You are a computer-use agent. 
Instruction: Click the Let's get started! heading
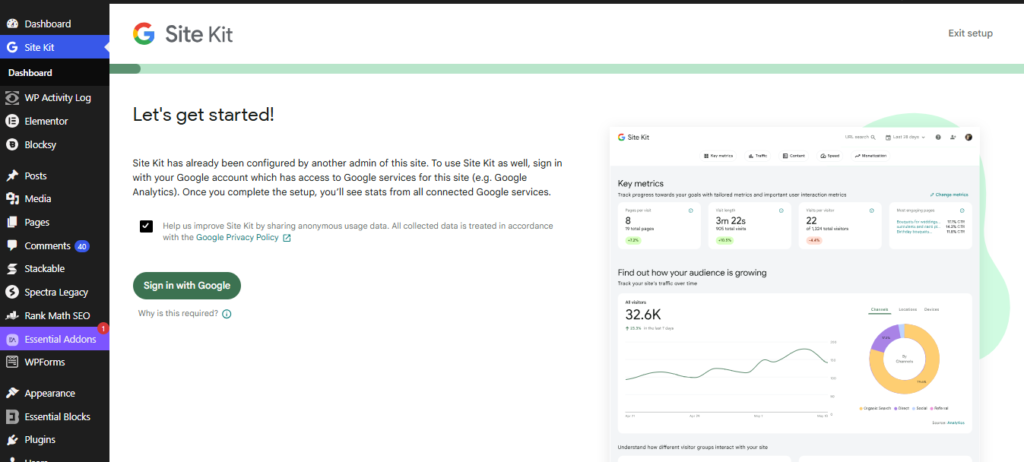(x=203, y=115)
